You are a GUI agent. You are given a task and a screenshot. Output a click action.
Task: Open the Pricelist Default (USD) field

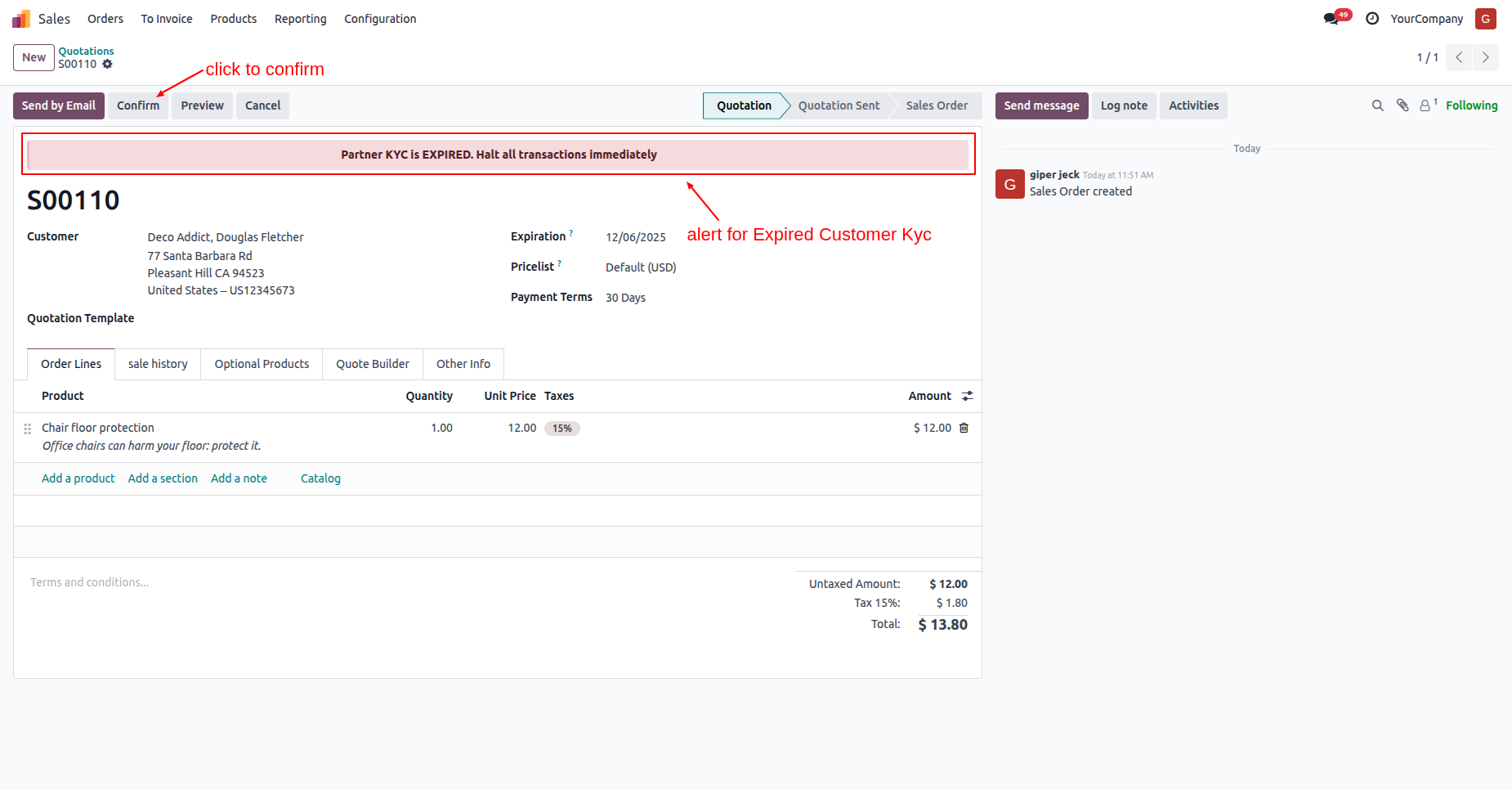pos(641,267)
